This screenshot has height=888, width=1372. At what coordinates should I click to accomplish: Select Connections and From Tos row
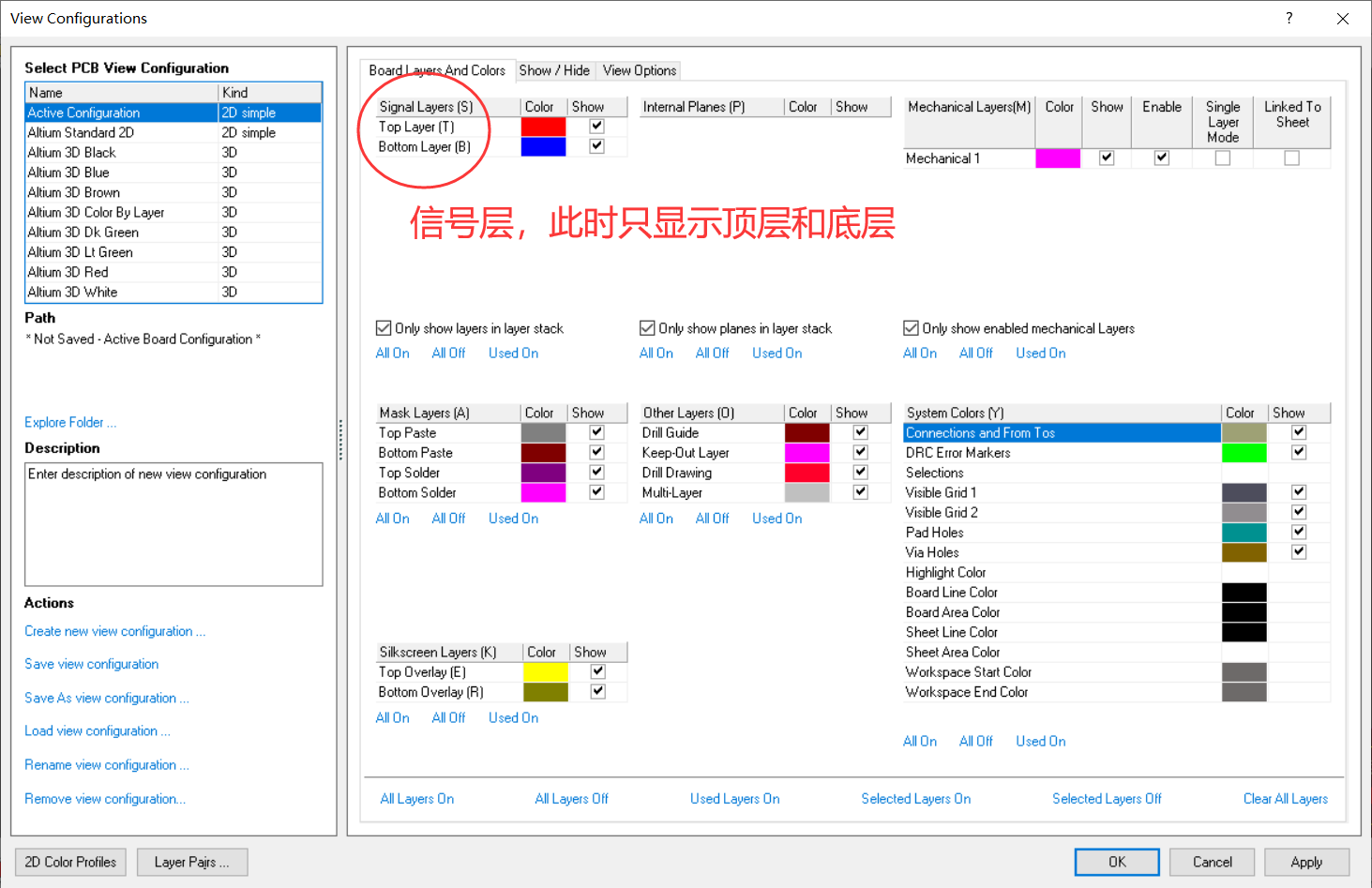(1062, 432)
